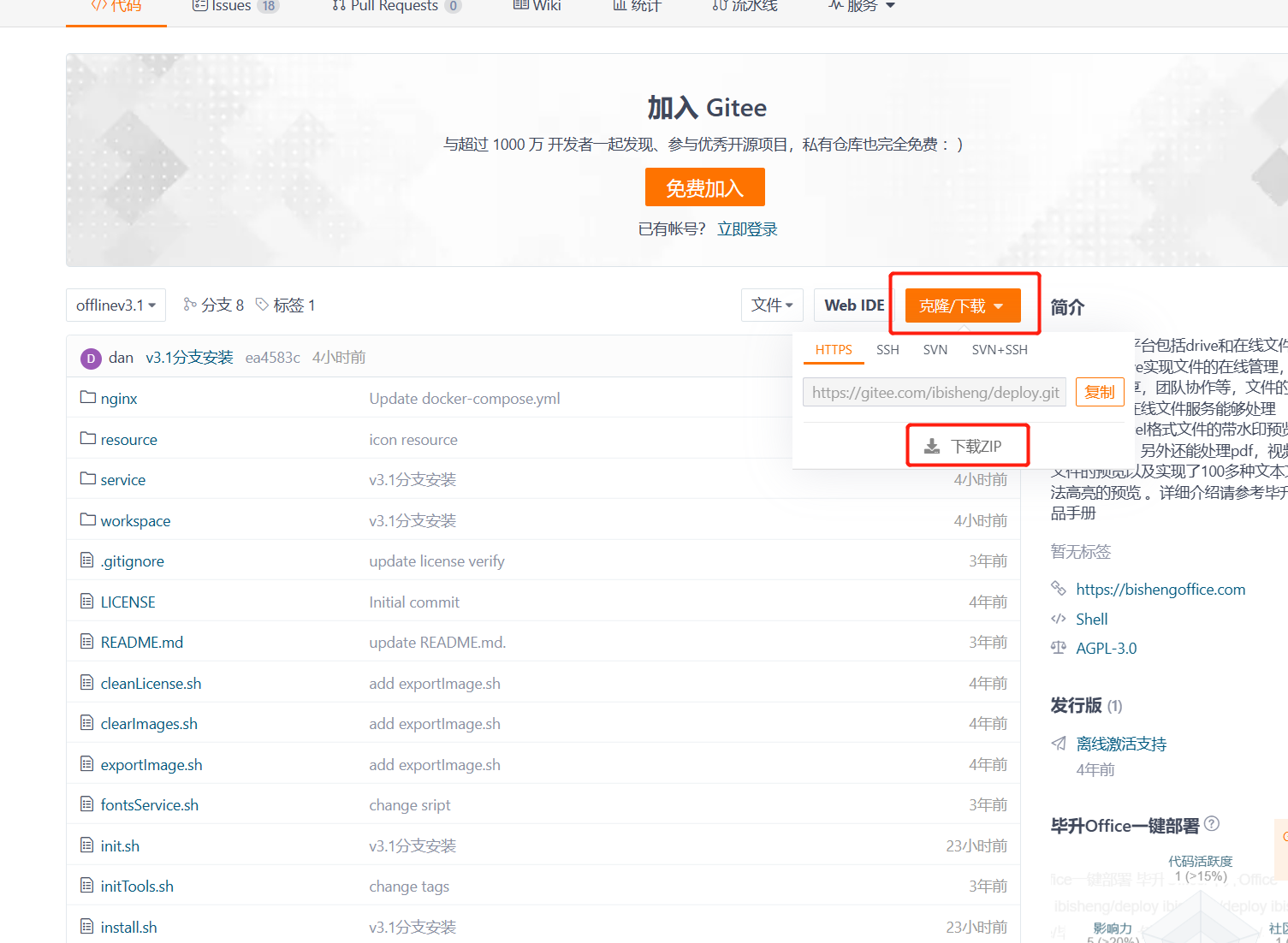Open the 标签 1 tags link
1288x943 pixels.
[x=286, y=305]
